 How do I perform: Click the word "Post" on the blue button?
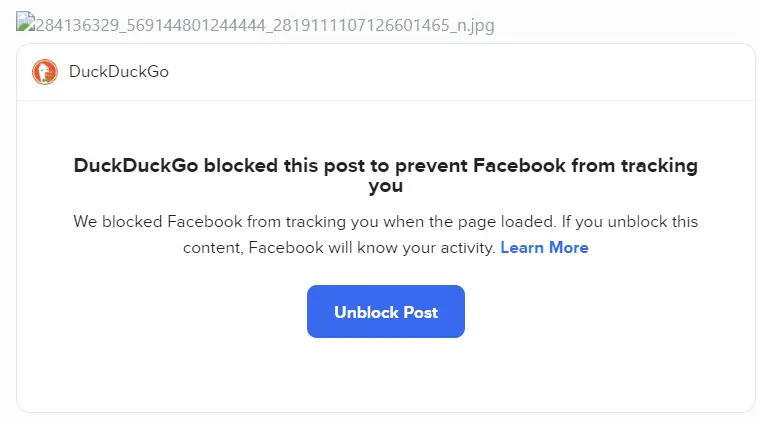[x=420, y=312]
